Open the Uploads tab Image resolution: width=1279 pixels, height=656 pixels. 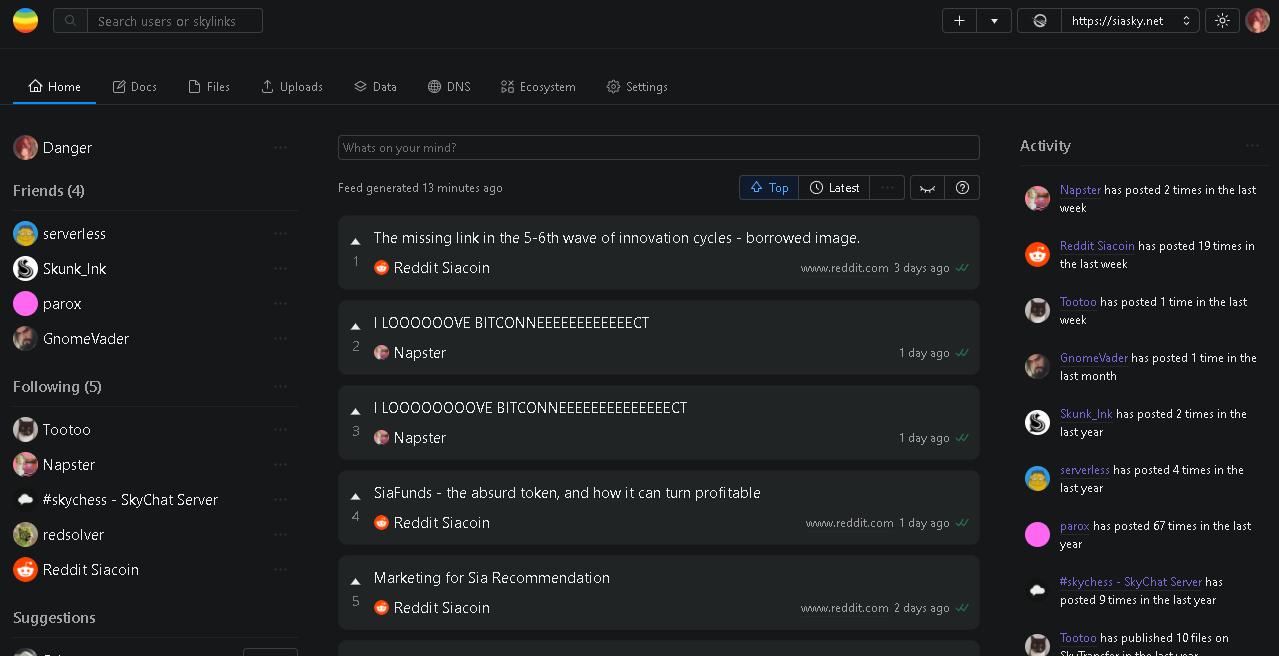(x=292, y=87)
